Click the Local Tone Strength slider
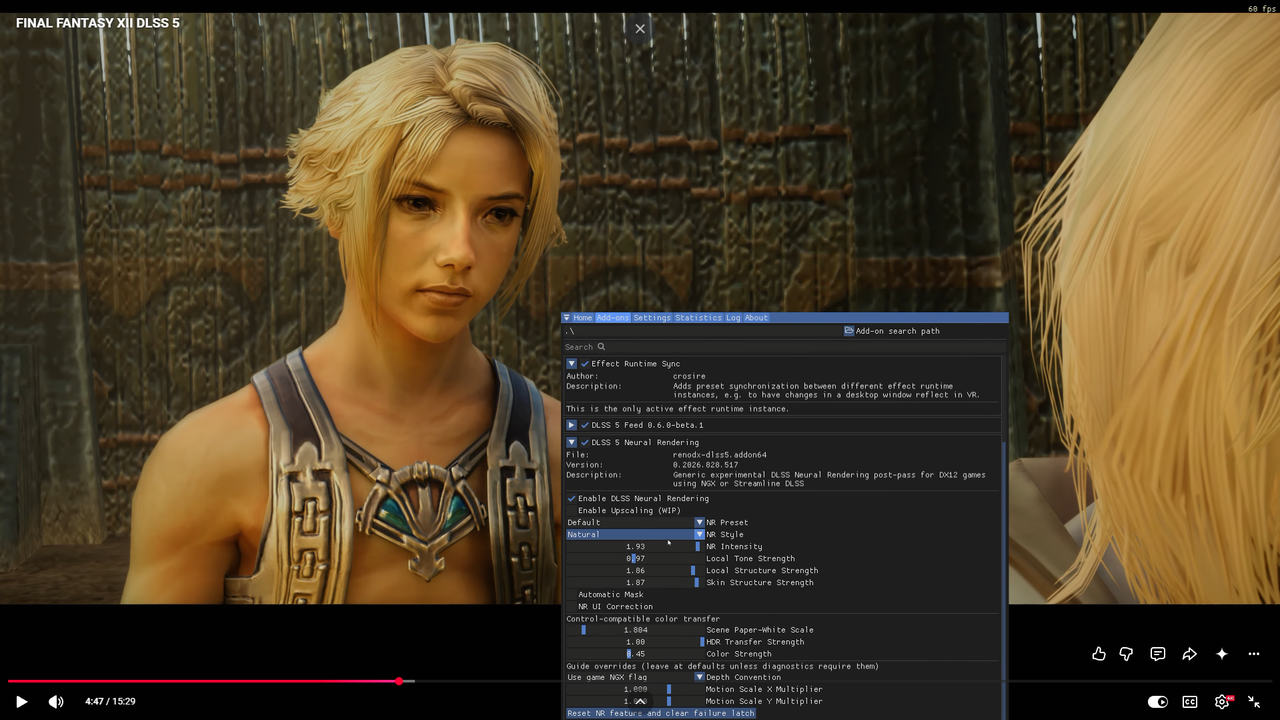 point(635,558)
